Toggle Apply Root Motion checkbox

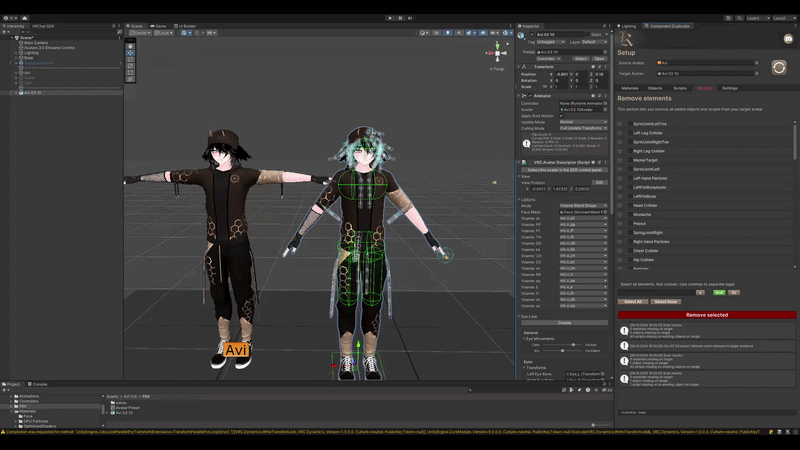pos(561,116)
